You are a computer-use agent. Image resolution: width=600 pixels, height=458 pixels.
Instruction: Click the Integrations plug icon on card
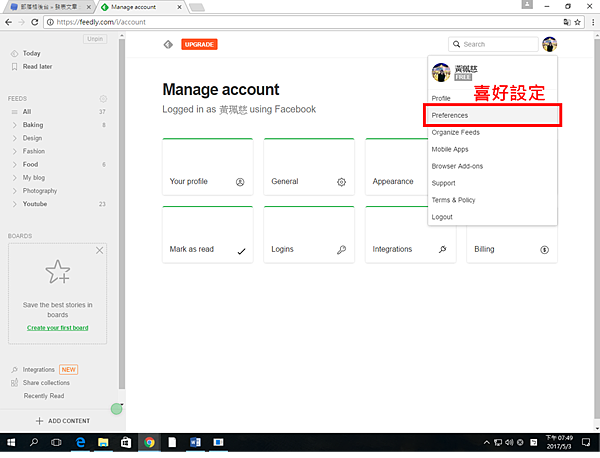point(443,249)
